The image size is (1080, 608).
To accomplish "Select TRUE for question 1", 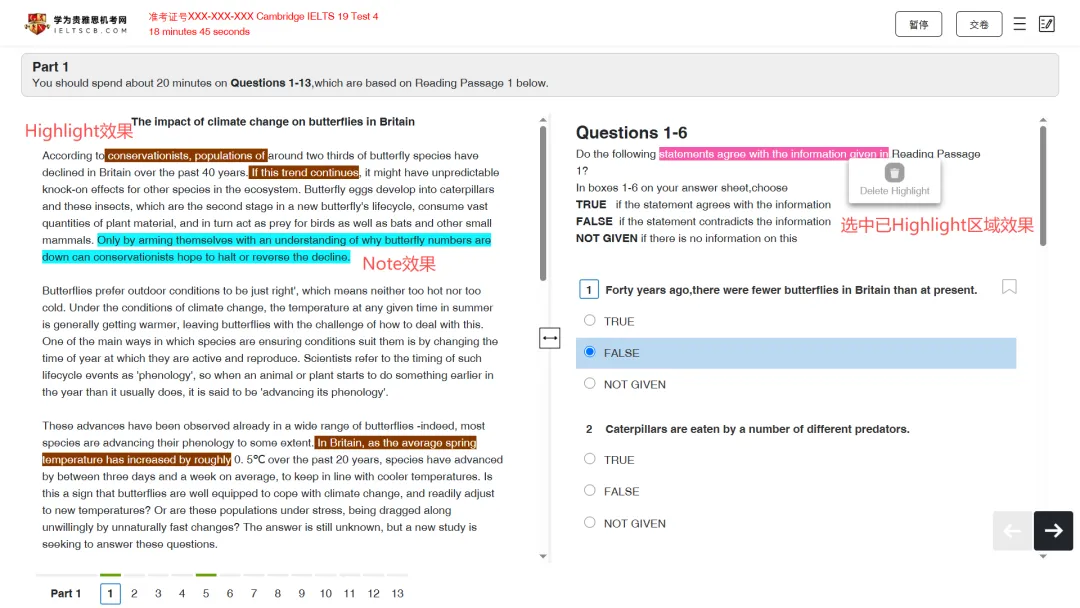I will [590, 321].
